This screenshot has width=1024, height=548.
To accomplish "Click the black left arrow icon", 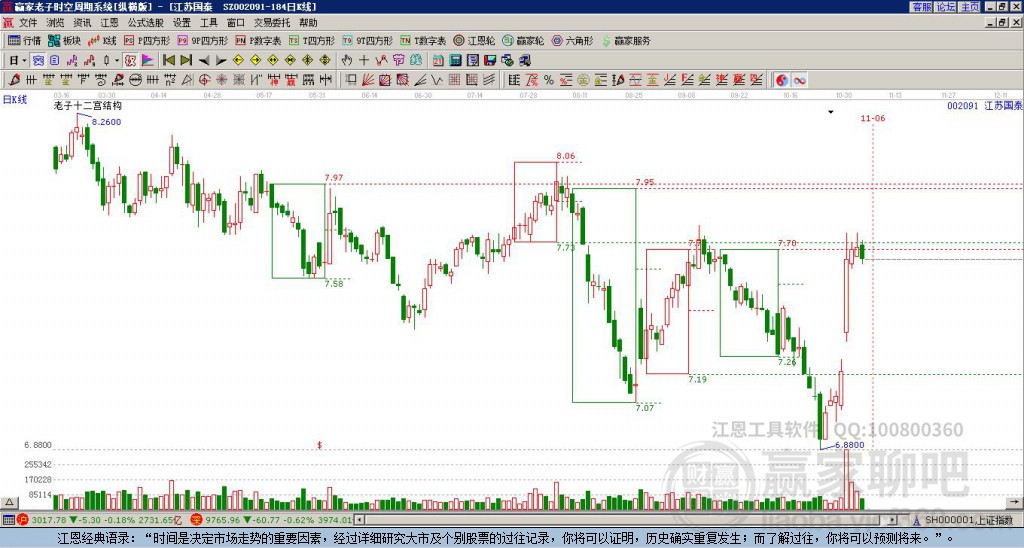I will click(x=204, y=61).
